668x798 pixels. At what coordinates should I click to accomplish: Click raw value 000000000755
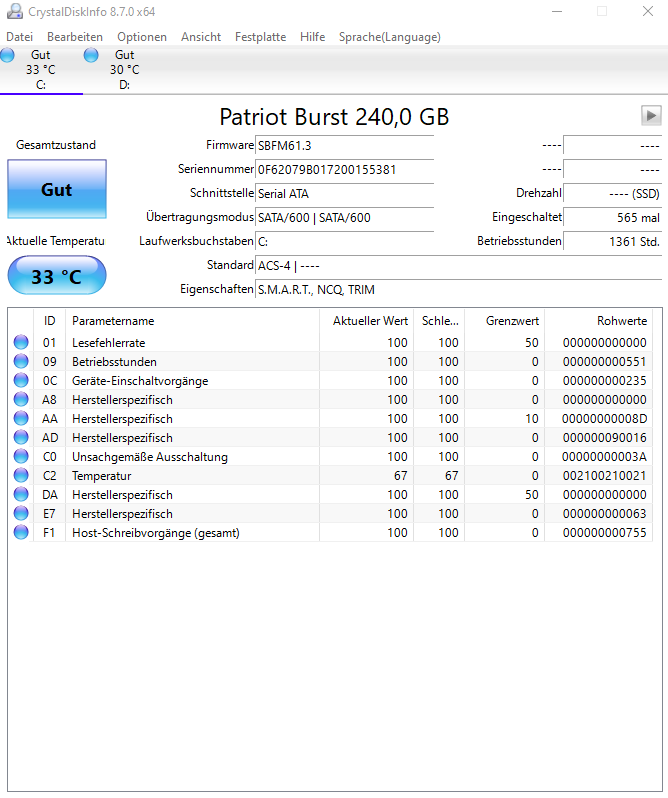pyautogui.click(x=604, y=532)
